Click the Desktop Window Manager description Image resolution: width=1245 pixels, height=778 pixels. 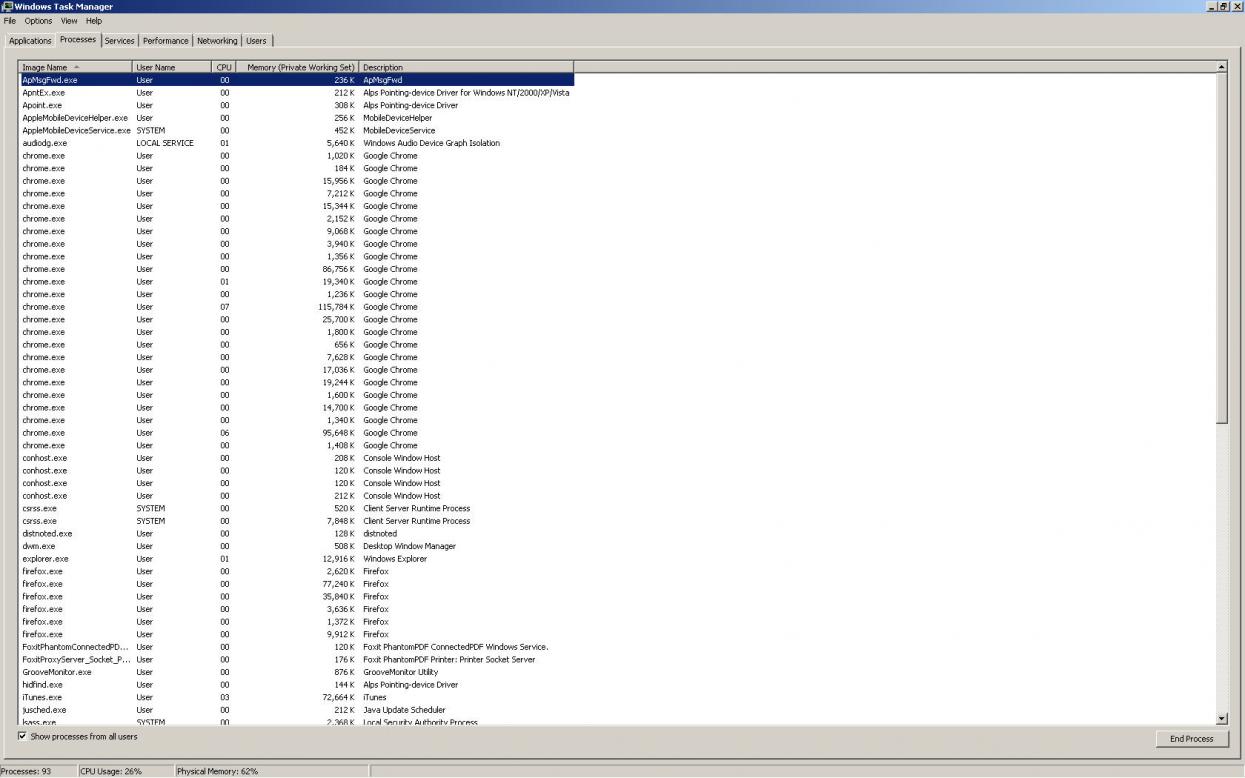pos(409,546)
